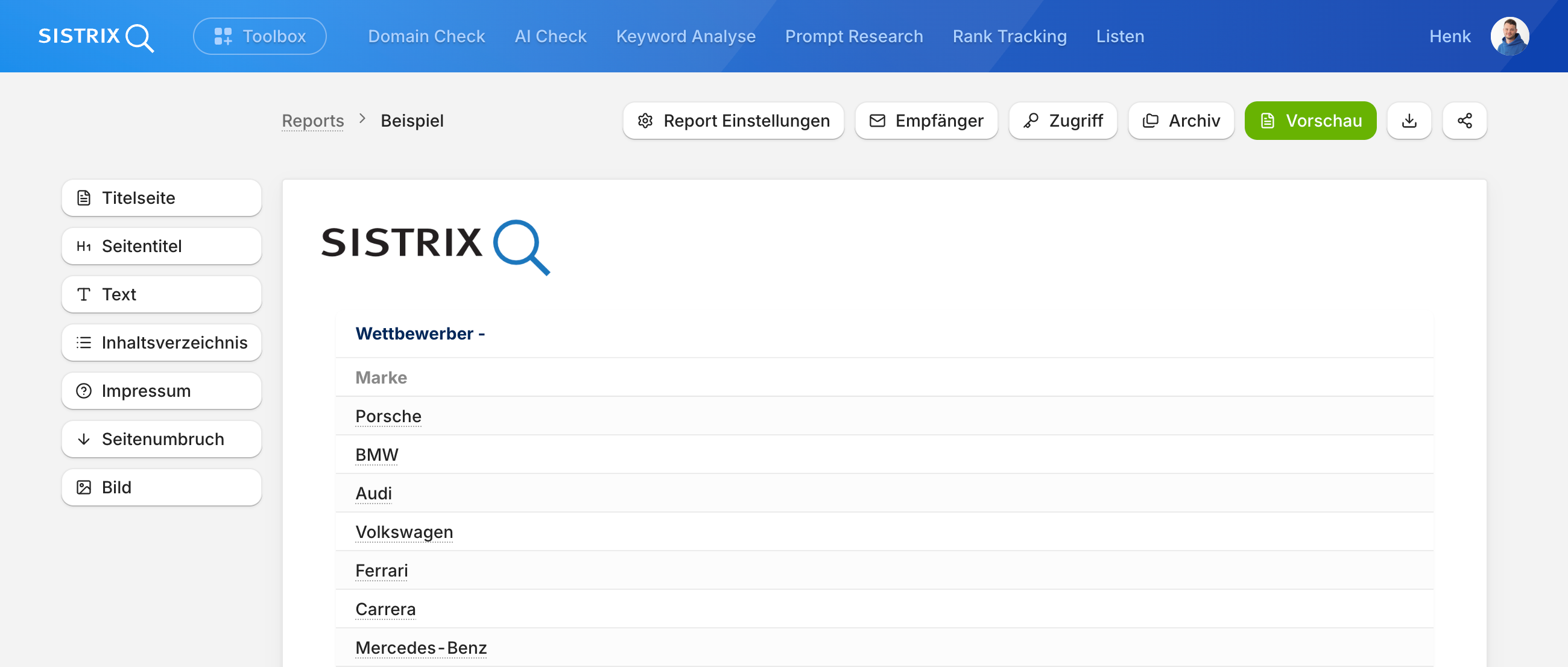This screenshot has height=667, width=1568.
Task: Click the share icon button
Action: point(1464,121)
